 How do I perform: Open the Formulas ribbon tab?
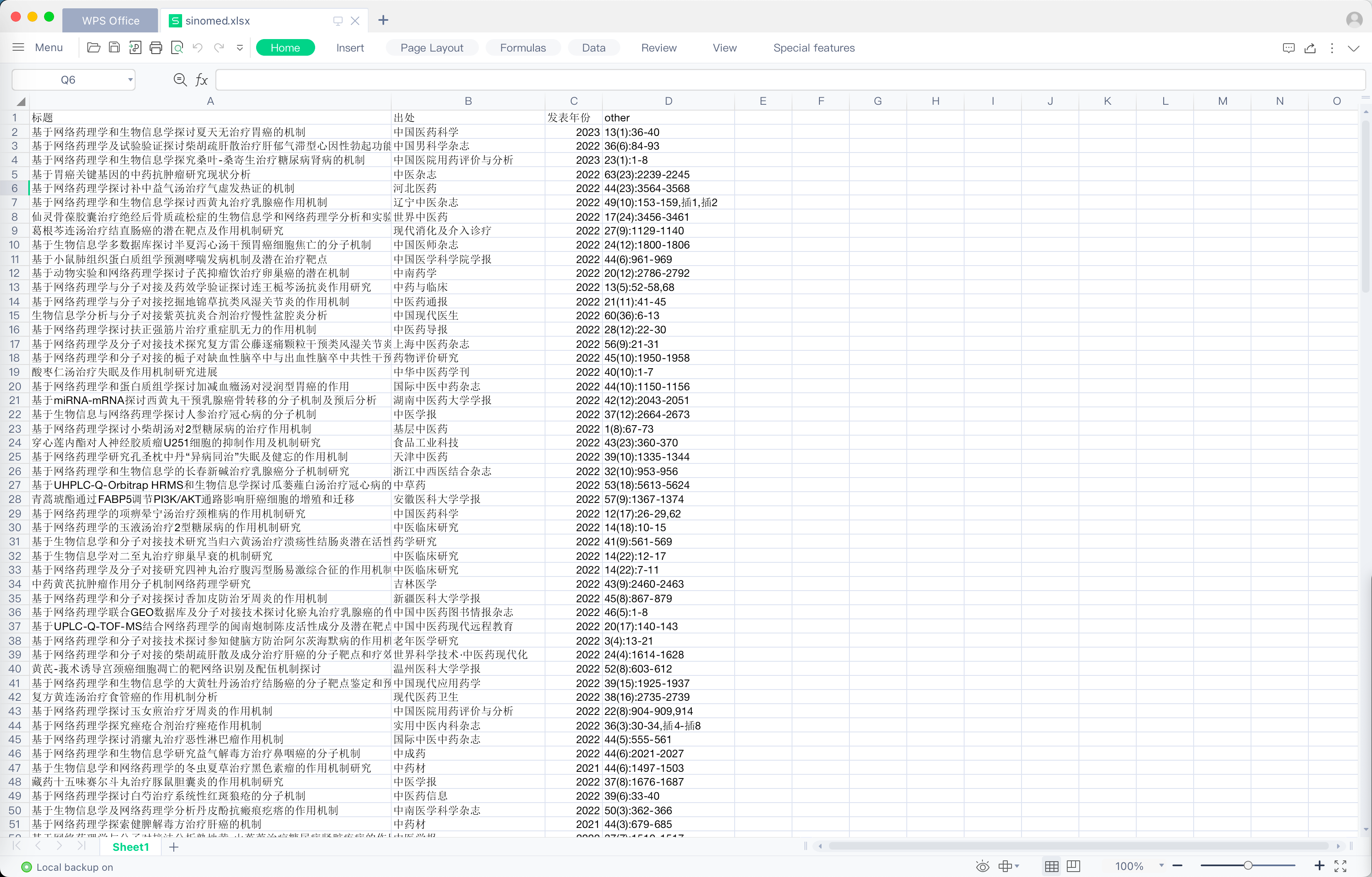(523, 48)
